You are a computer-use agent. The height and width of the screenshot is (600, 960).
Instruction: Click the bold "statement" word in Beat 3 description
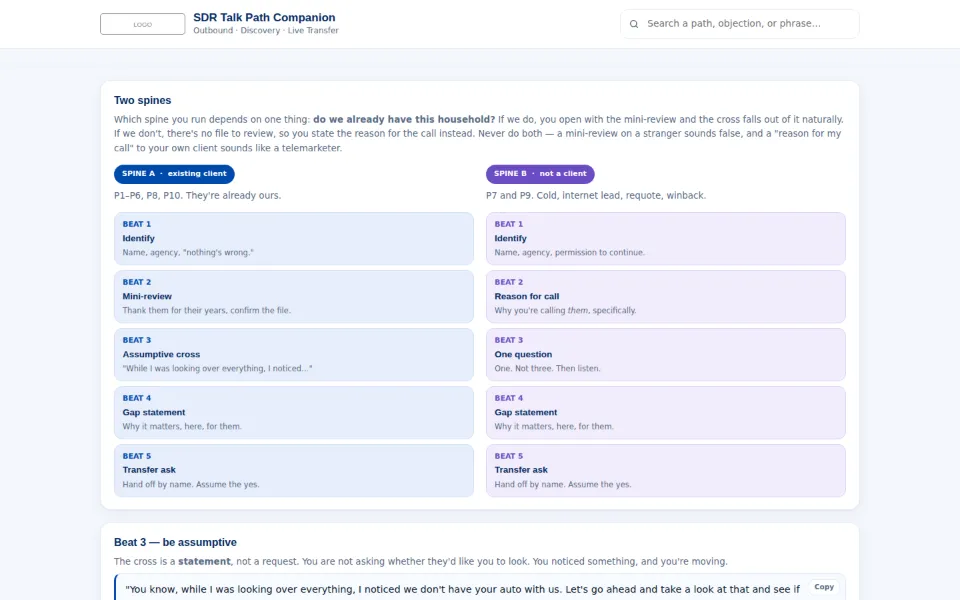(x=204, y=561)
